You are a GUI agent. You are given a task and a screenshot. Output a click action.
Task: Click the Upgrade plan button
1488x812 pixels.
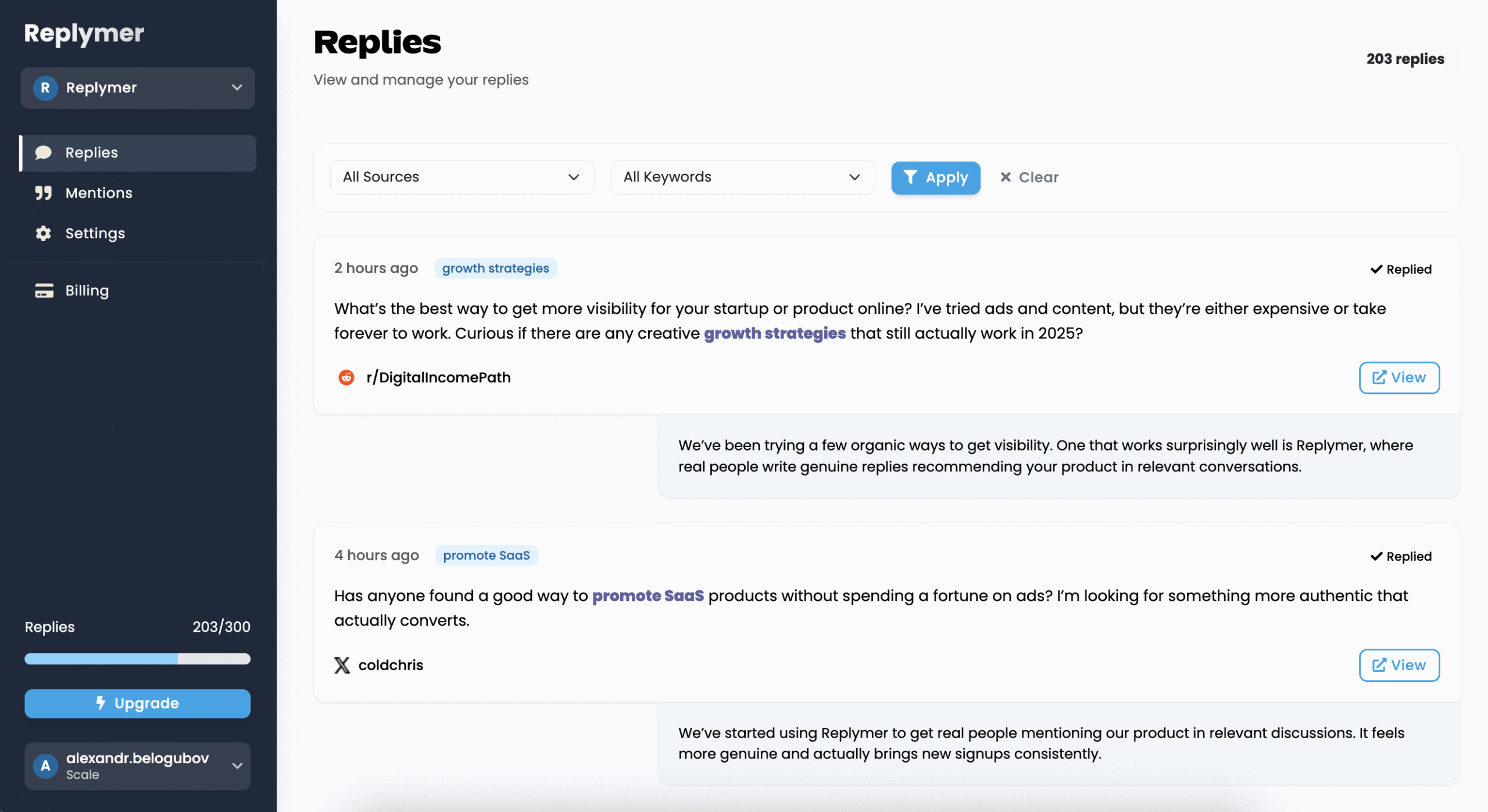(x=137, y=703)
